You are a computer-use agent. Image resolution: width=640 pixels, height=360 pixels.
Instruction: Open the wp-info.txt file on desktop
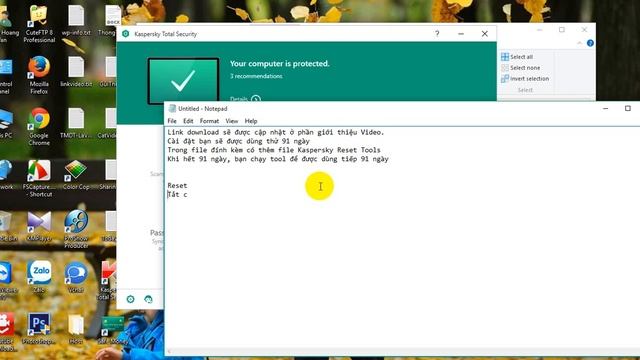[76, 20]
